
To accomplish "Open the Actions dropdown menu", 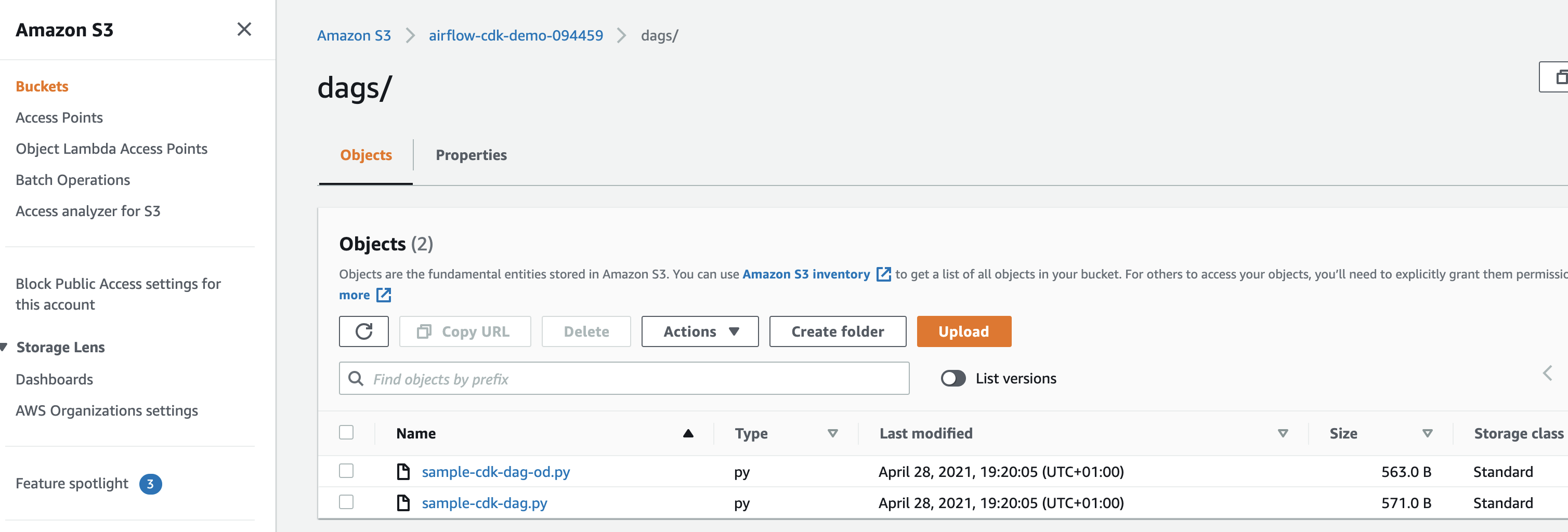I will click(699, 331).
